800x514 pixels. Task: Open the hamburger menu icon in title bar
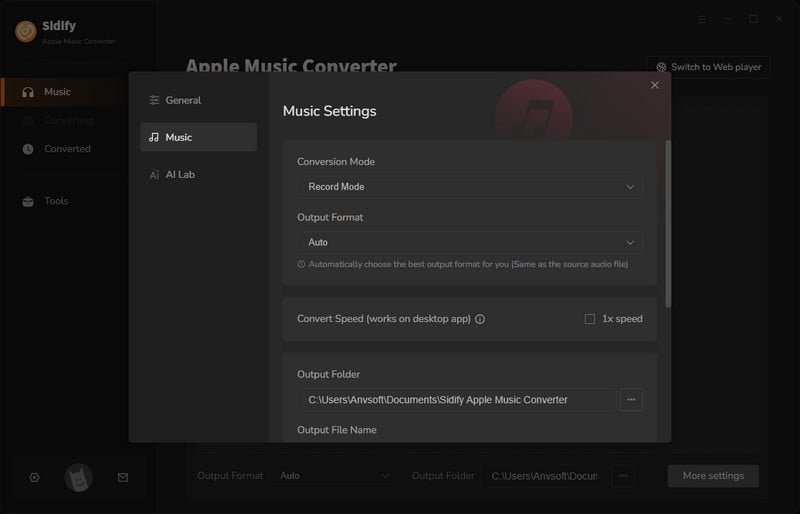tap(702, 19)
